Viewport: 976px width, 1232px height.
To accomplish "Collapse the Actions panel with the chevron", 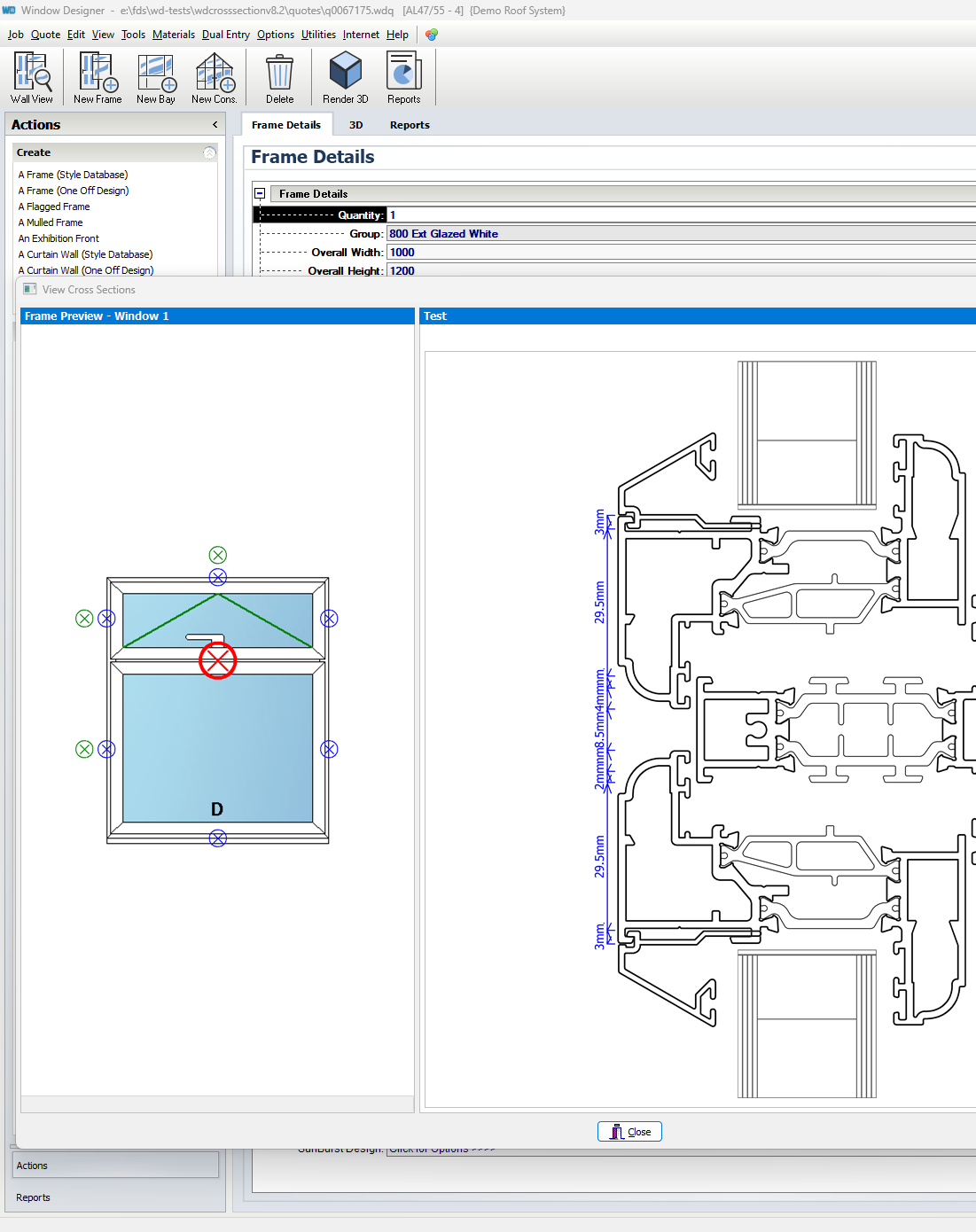I will click(215, 125).
